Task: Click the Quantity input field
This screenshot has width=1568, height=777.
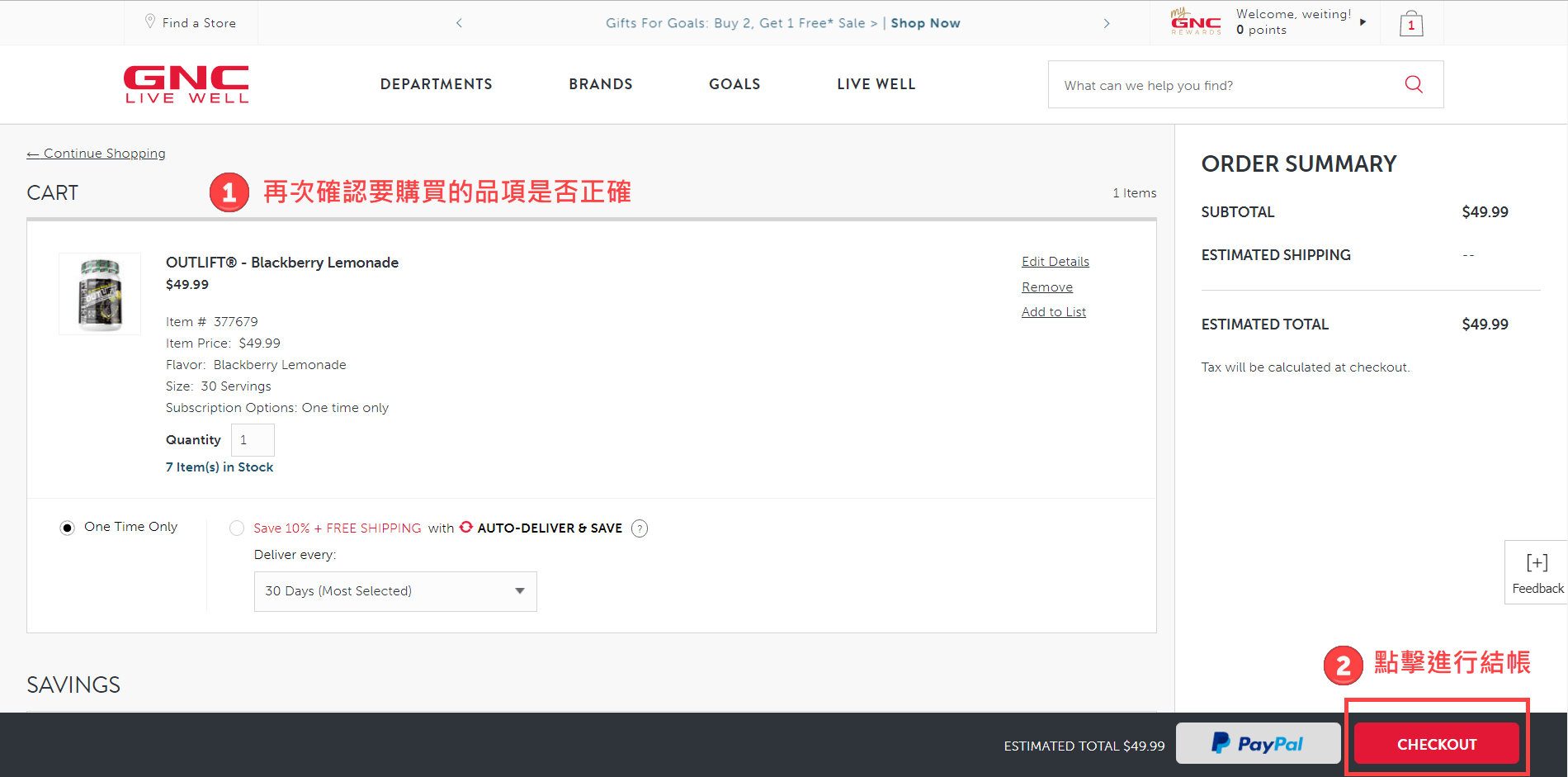Action: pos(253,440)
